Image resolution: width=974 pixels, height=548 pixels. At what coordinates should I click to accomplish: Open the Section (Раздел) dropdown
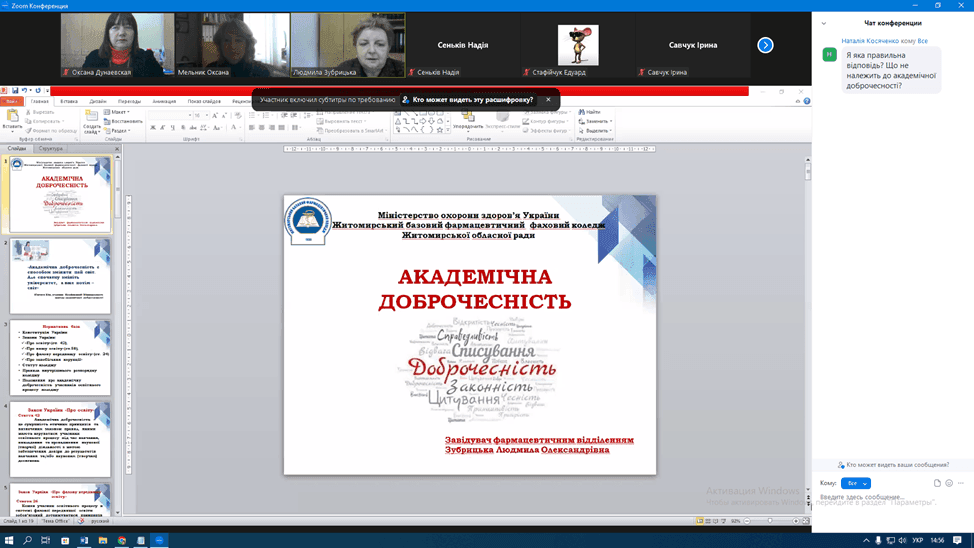[x=117, y=130]
